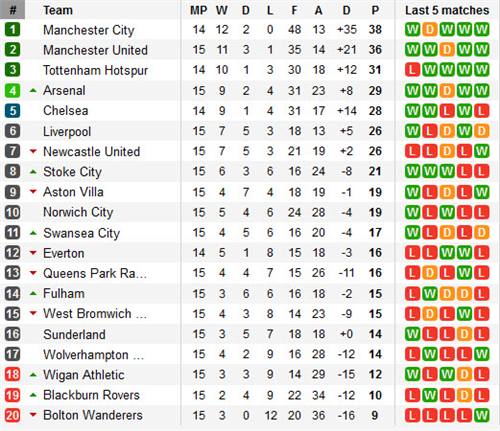Image resolution: width=500 pixels, height=431 pixels.
Task: Click Manchester City's rank 1 badge
Action: (12, 29)
